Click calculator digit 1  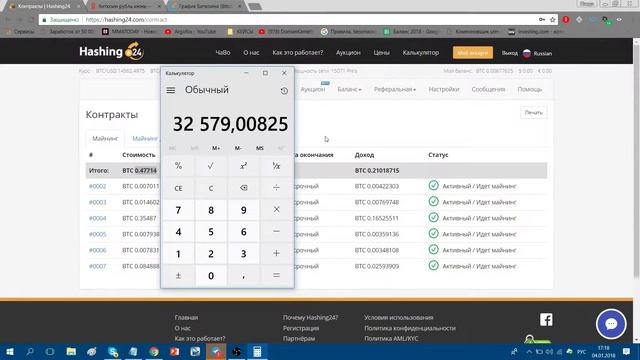tap(178, 254)
